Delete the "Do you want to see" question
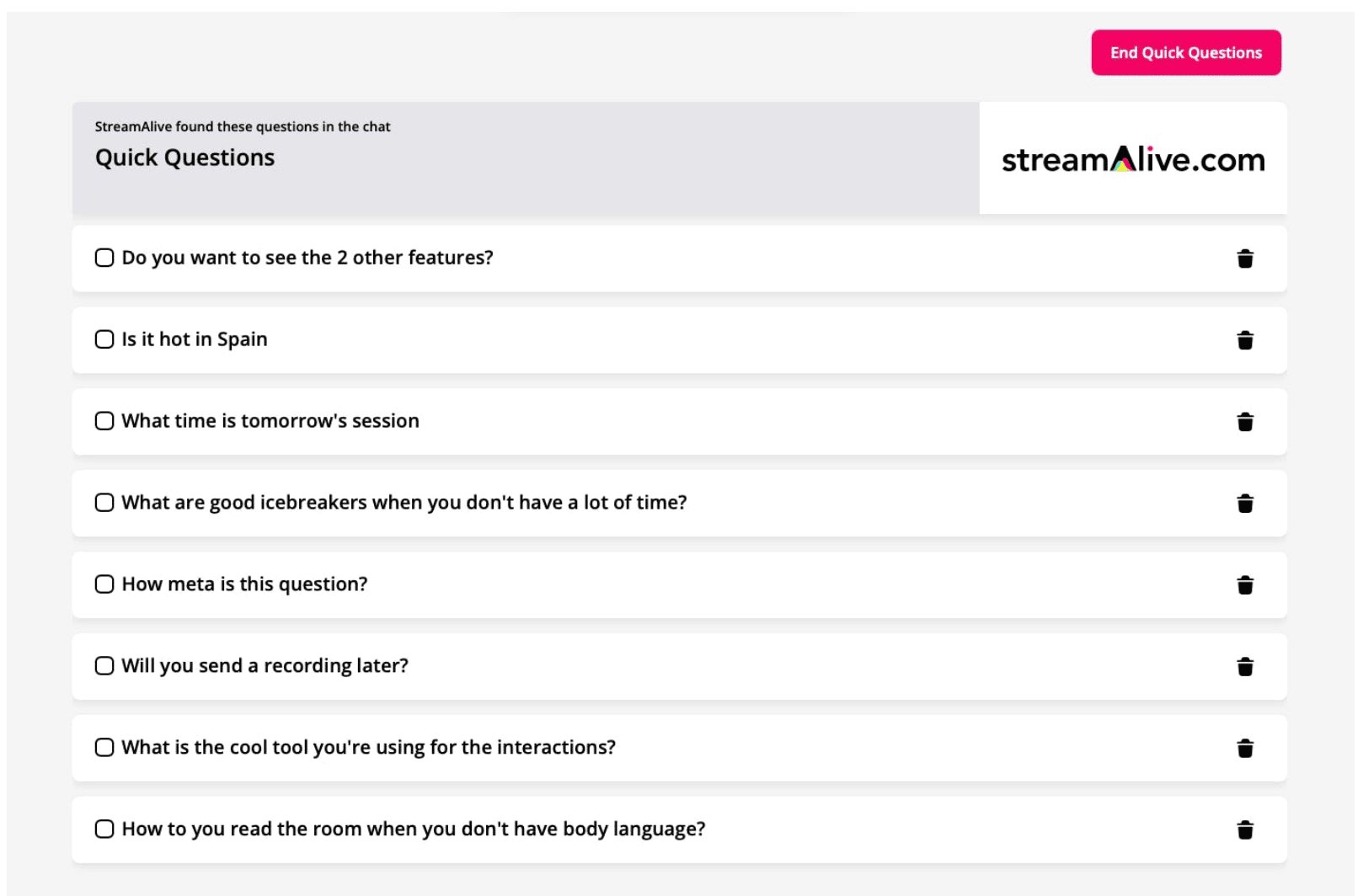The height and width of the screenshot is (896, 1363). tap(1245, 259)
